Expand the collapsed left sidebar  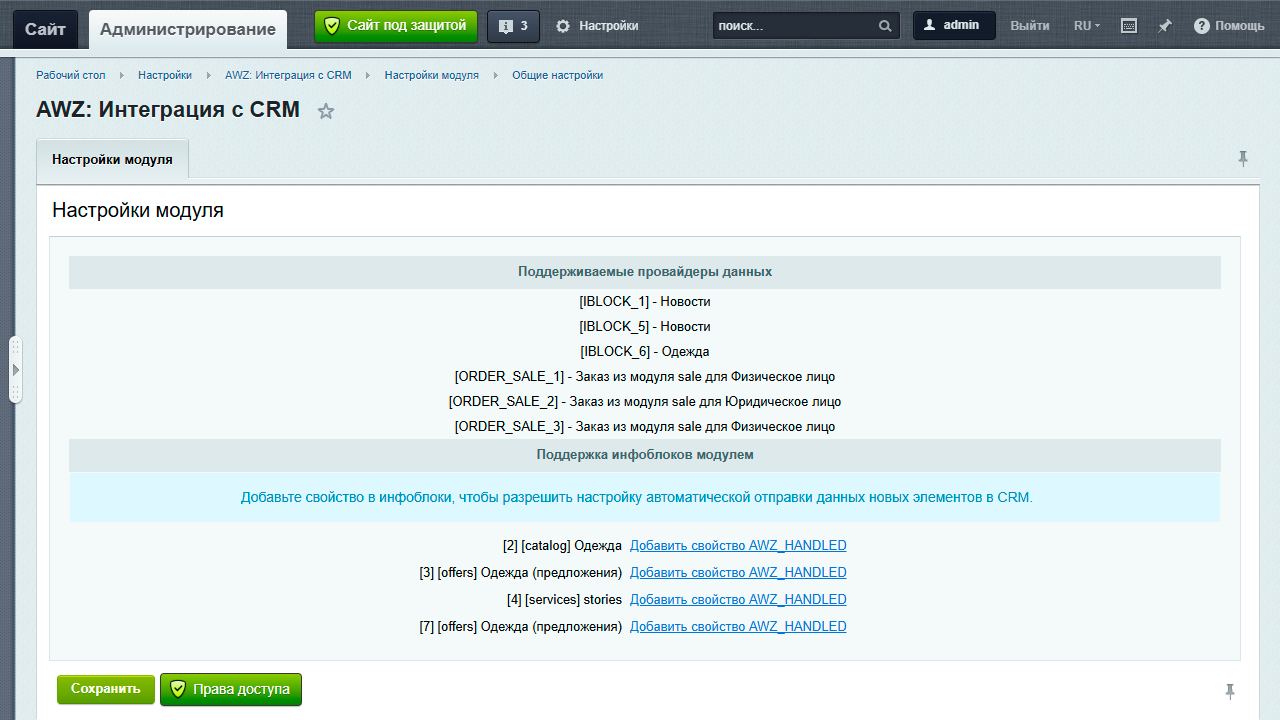pos(15,370)
